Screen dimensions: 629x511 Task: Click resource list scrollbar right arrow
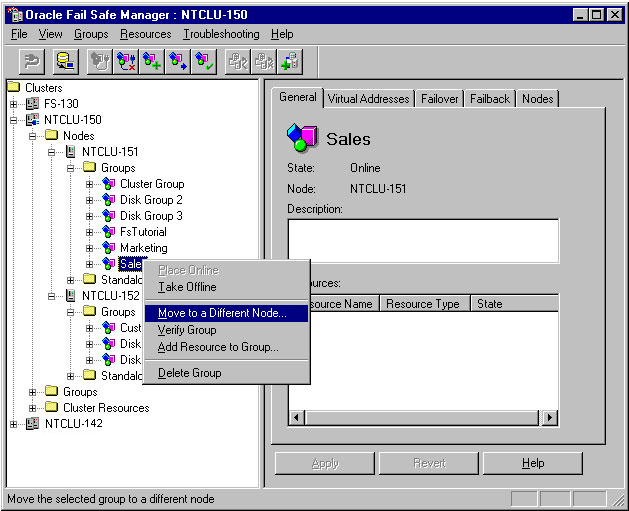click(550, 418)
